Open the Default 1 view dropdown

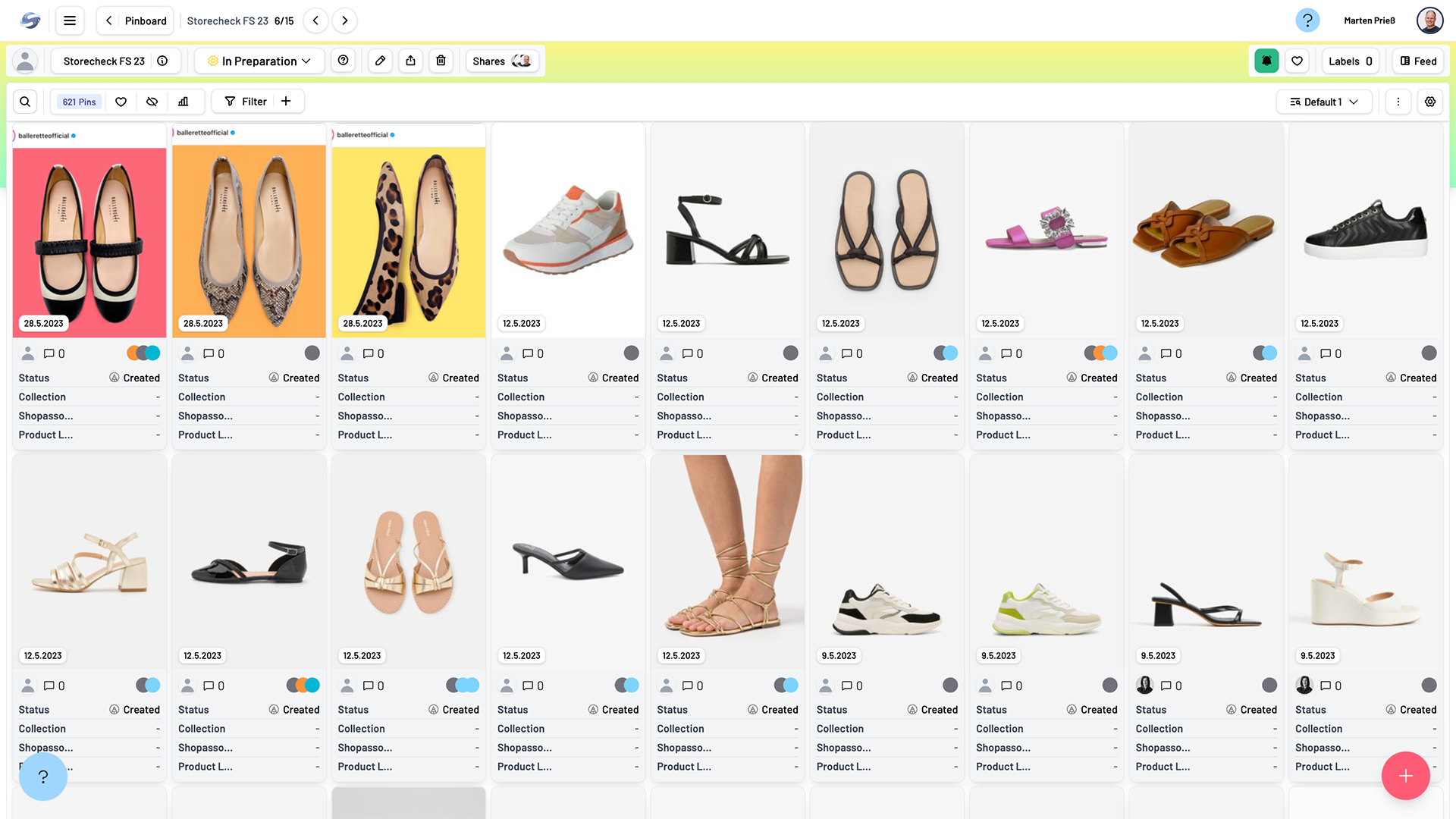pyautogui.click(x=1323, y=102)
